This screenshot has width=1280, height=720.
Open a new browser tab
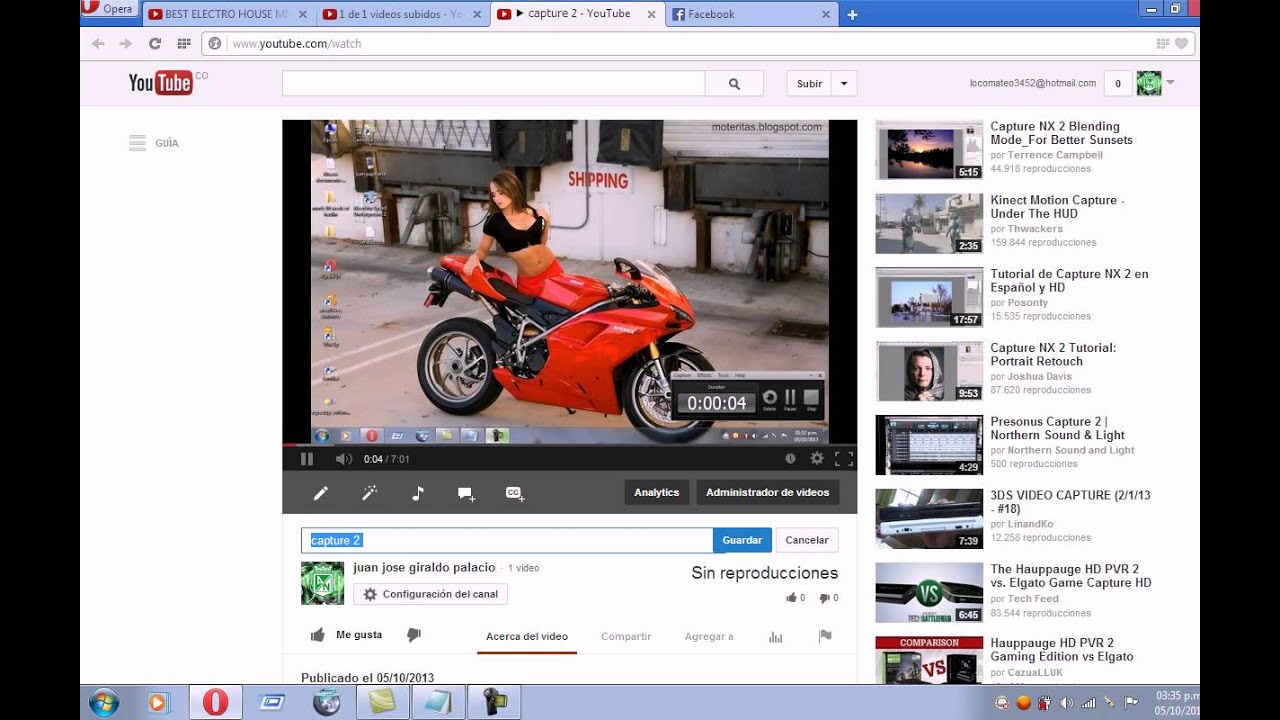(x=852, y=14)
